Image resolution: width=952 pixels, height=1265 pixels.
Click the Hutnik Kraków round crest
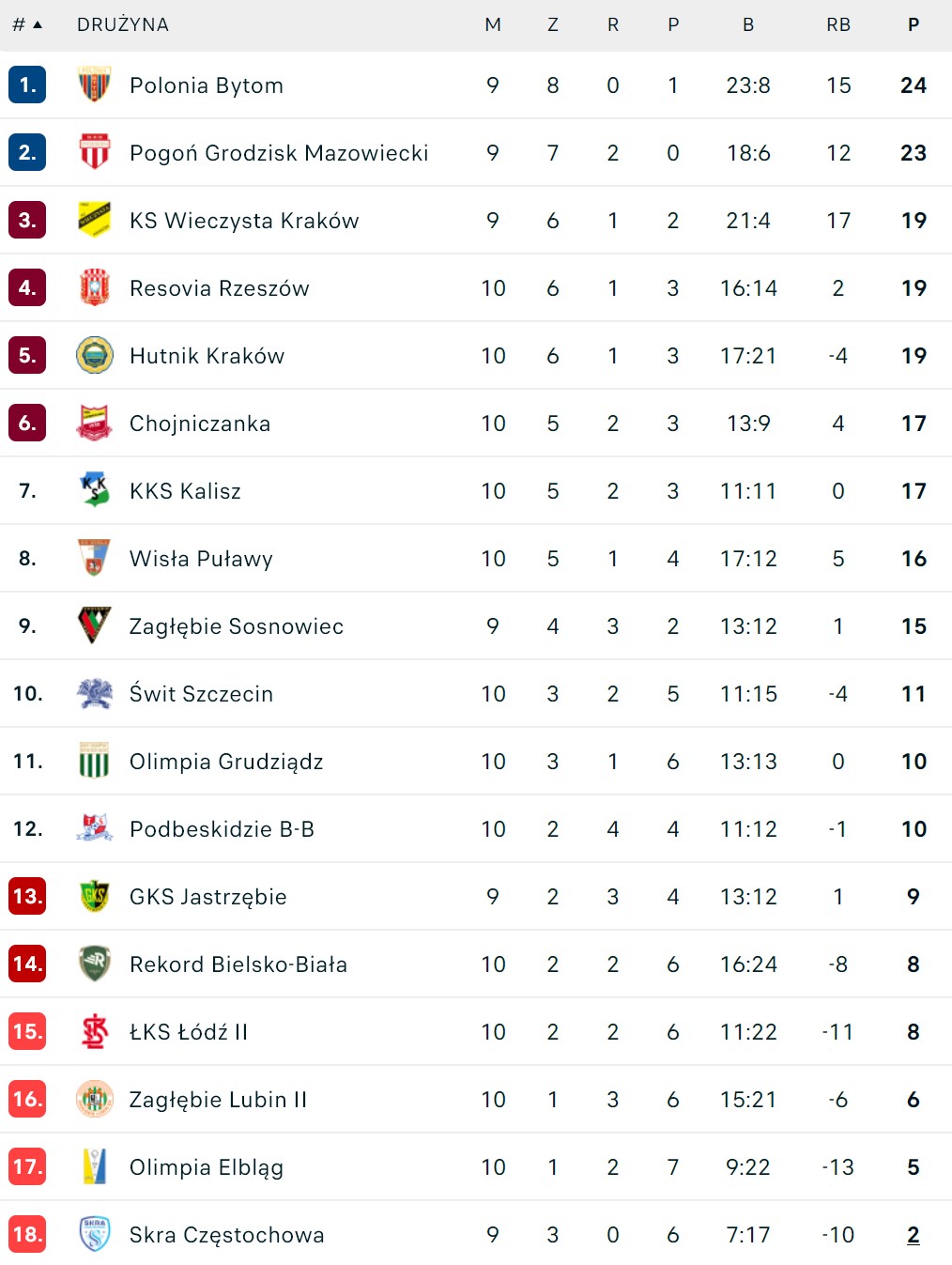pyautogui.click(x=94, y=355)
